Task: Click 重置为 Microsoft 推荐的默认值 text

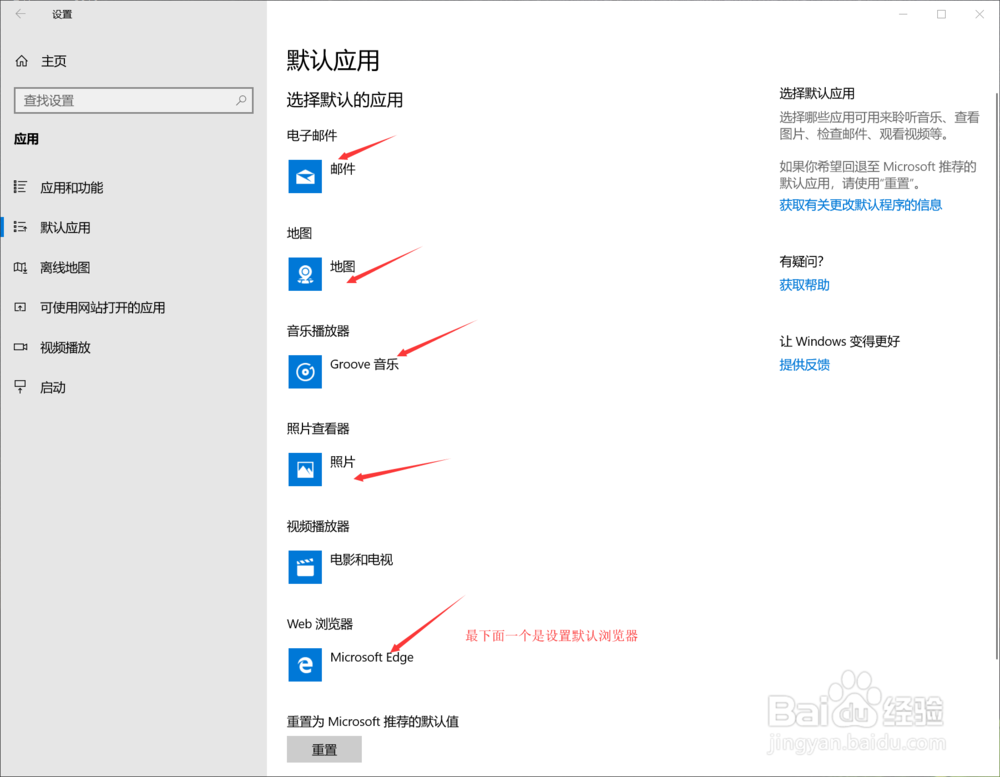Action: click(372, 722)
